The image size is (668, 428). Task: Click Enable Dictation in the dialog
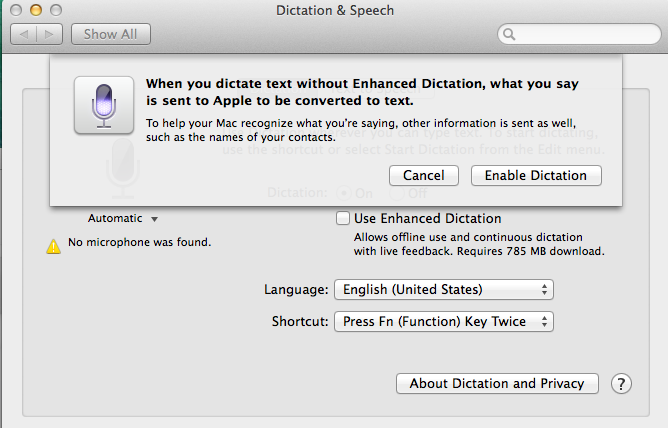(x=536, y=175)
